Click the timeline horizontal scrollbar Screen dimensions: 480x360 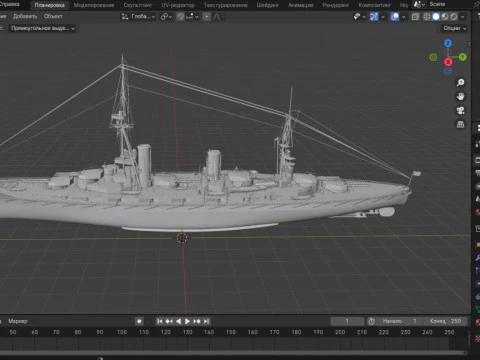point(233,352)
